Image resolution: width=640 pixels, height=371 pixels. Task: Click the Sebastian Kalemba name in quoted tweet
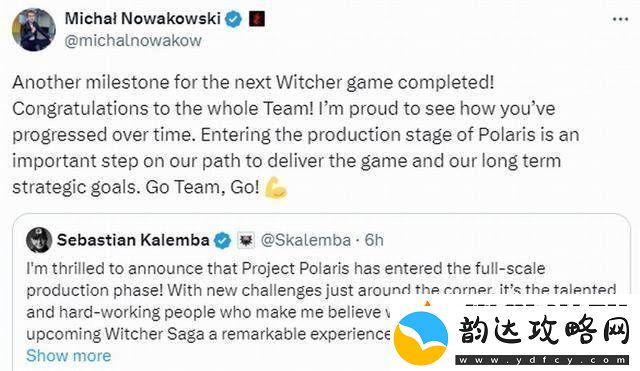tap(133, 240)
